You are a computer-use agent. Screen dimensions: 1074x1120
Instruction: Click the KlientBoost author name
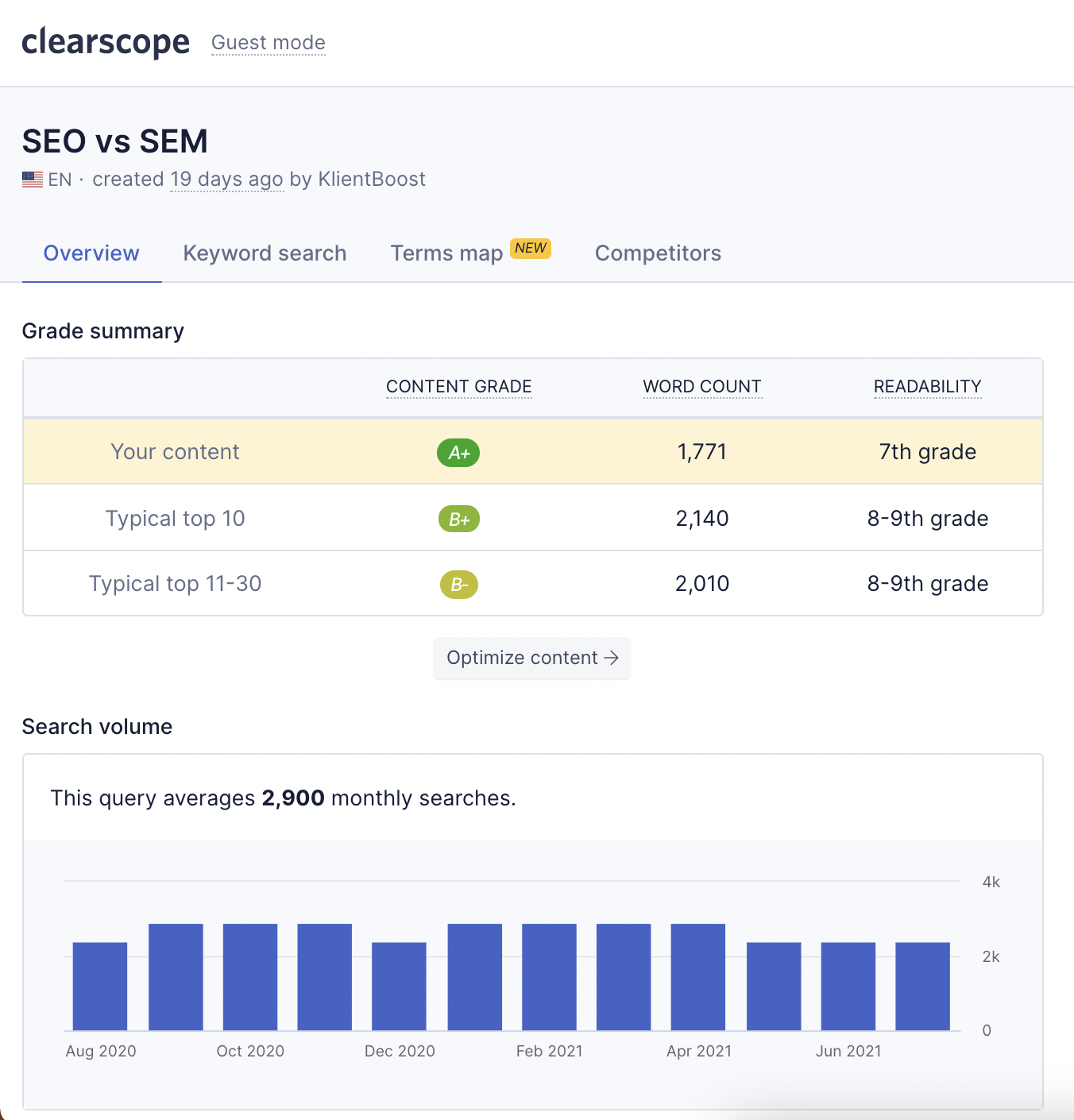pos(372,180)
